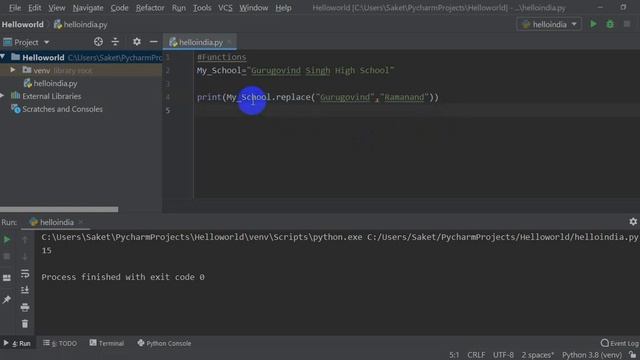Image resolution: width=640 pixels, height=360 pixels.
Task: Click Python 3.8 (venv) interpreter selector
Action: click(x=592, y=355)
